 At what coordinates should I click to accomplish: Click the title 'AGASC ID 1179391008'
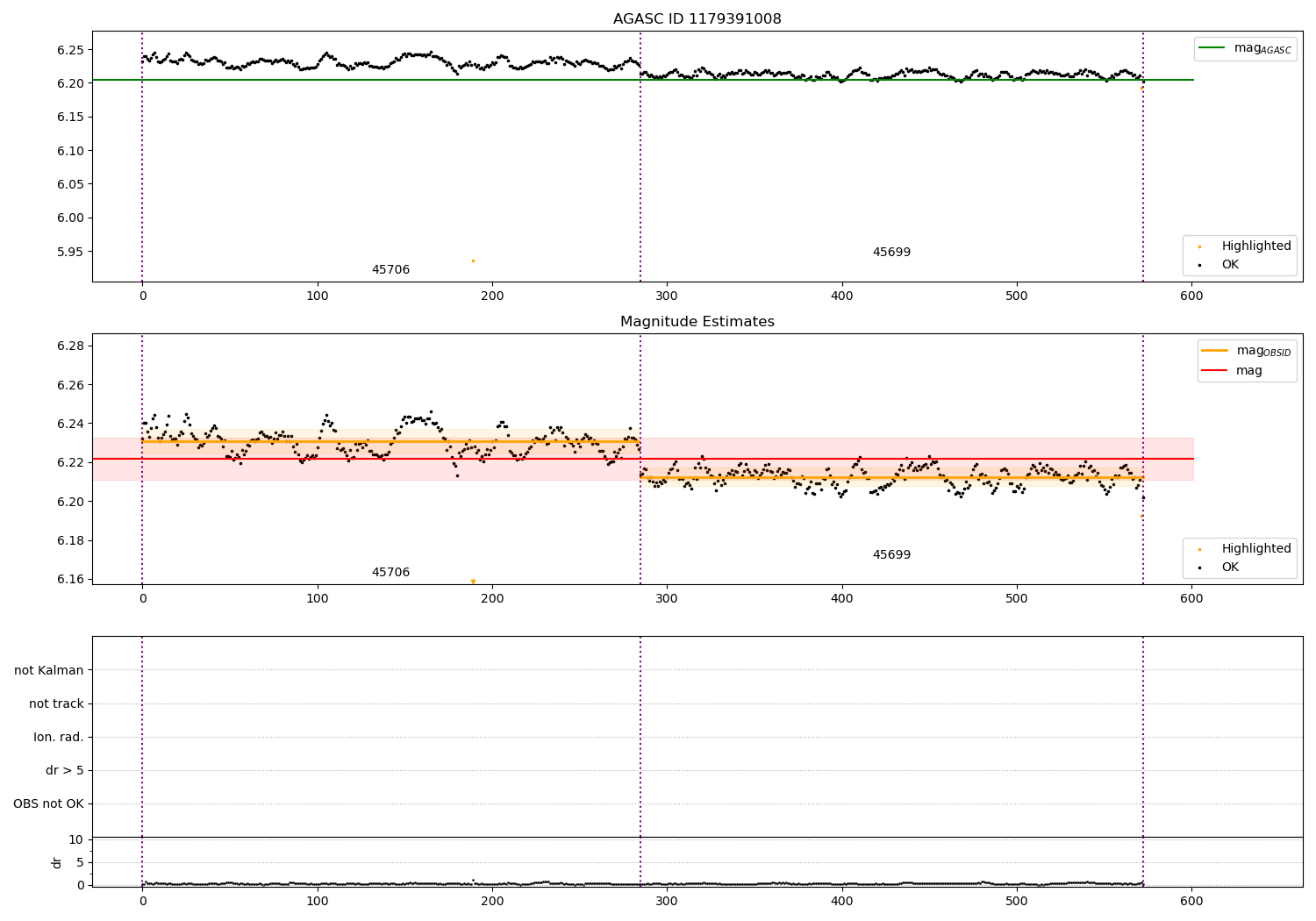point(697,19)
